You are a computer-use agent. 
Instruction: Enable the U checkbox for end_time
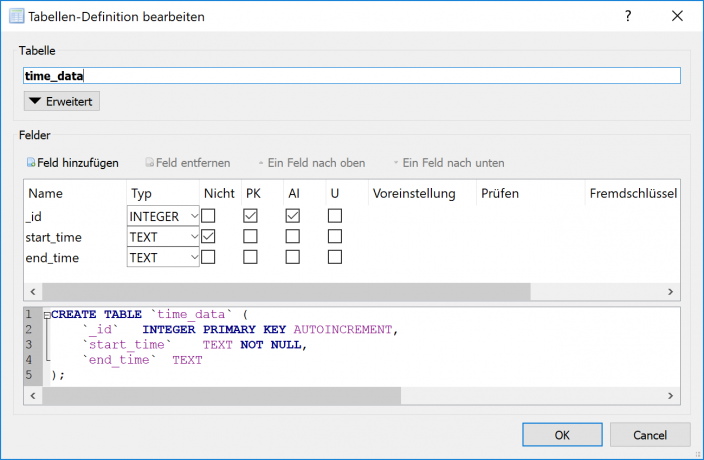click(335, 257)
